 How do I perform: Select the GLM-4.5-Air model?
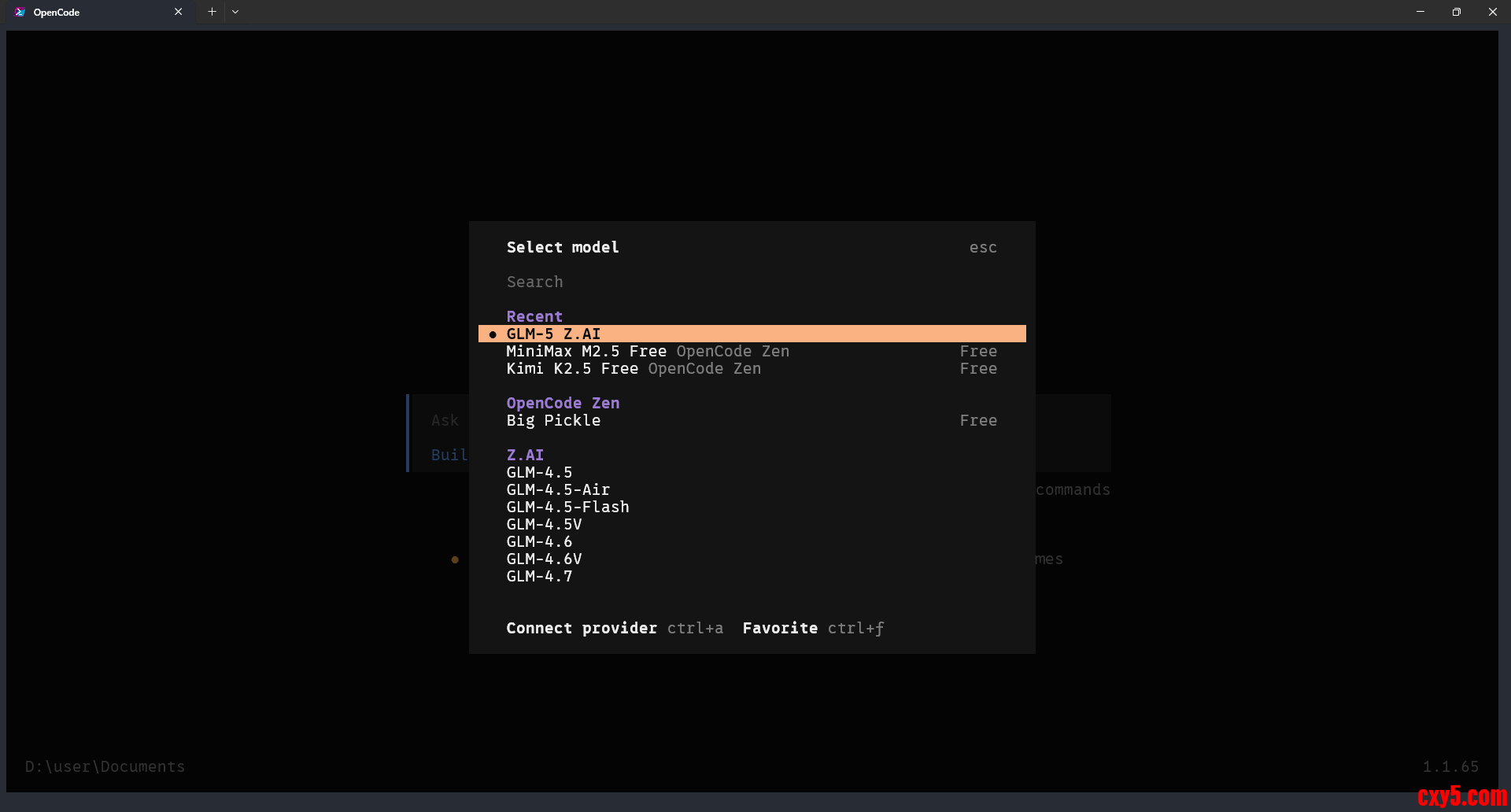pos(558,489)
